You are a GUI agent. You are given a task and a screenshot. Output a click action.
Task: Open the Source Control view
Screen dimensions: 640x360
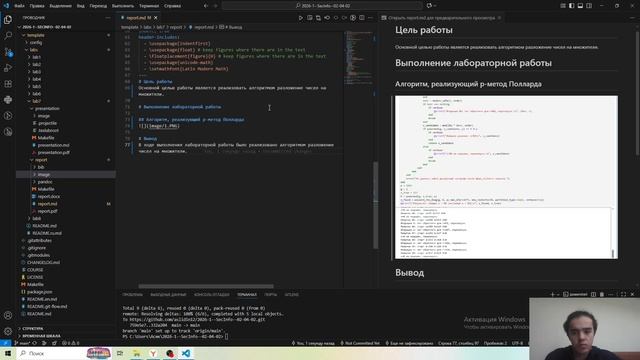click(x=8, y=52)
